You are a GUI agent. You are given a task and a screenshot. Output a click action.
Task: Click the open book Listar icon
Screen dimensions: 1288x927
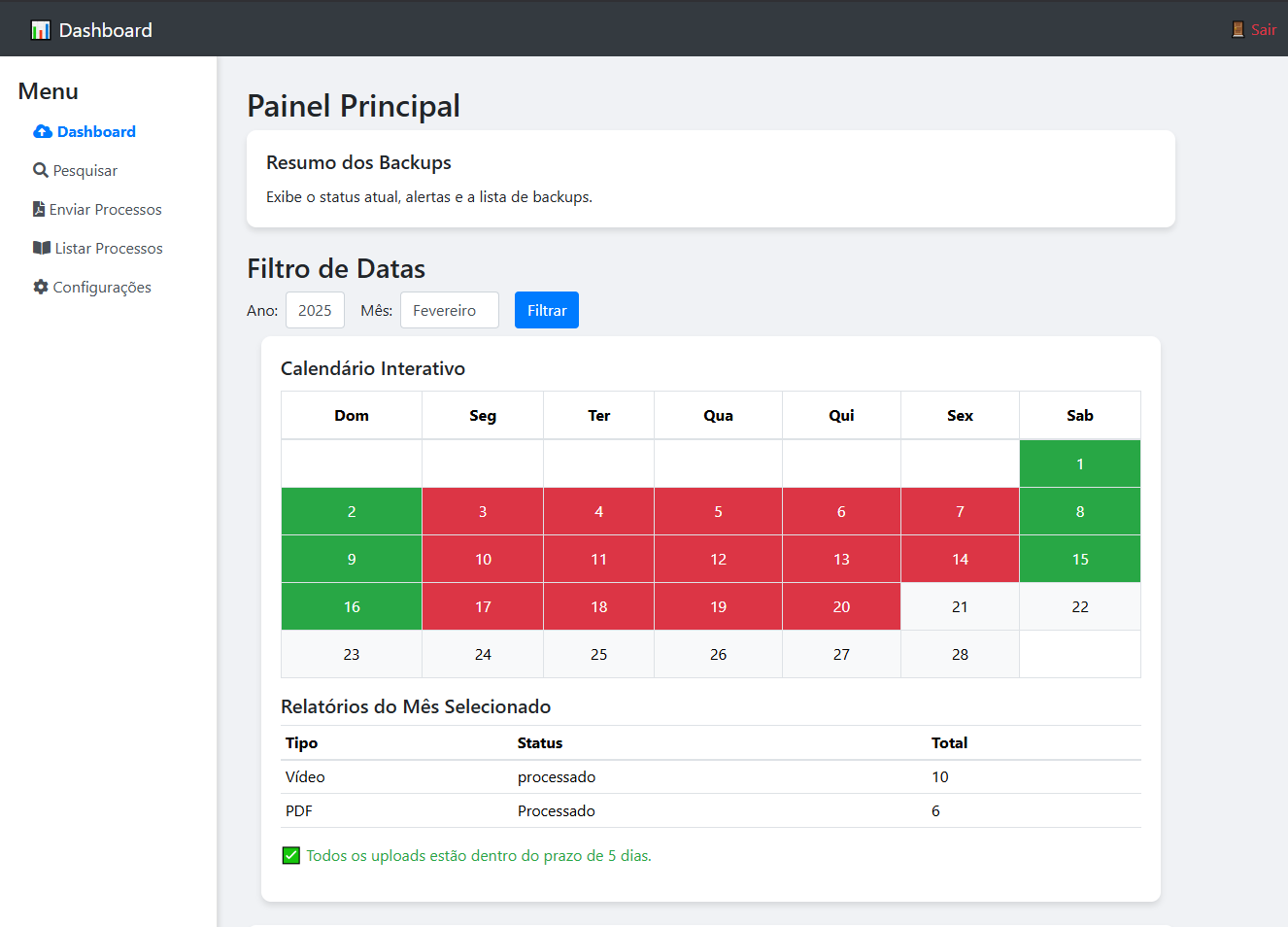(x=42, y=248)
